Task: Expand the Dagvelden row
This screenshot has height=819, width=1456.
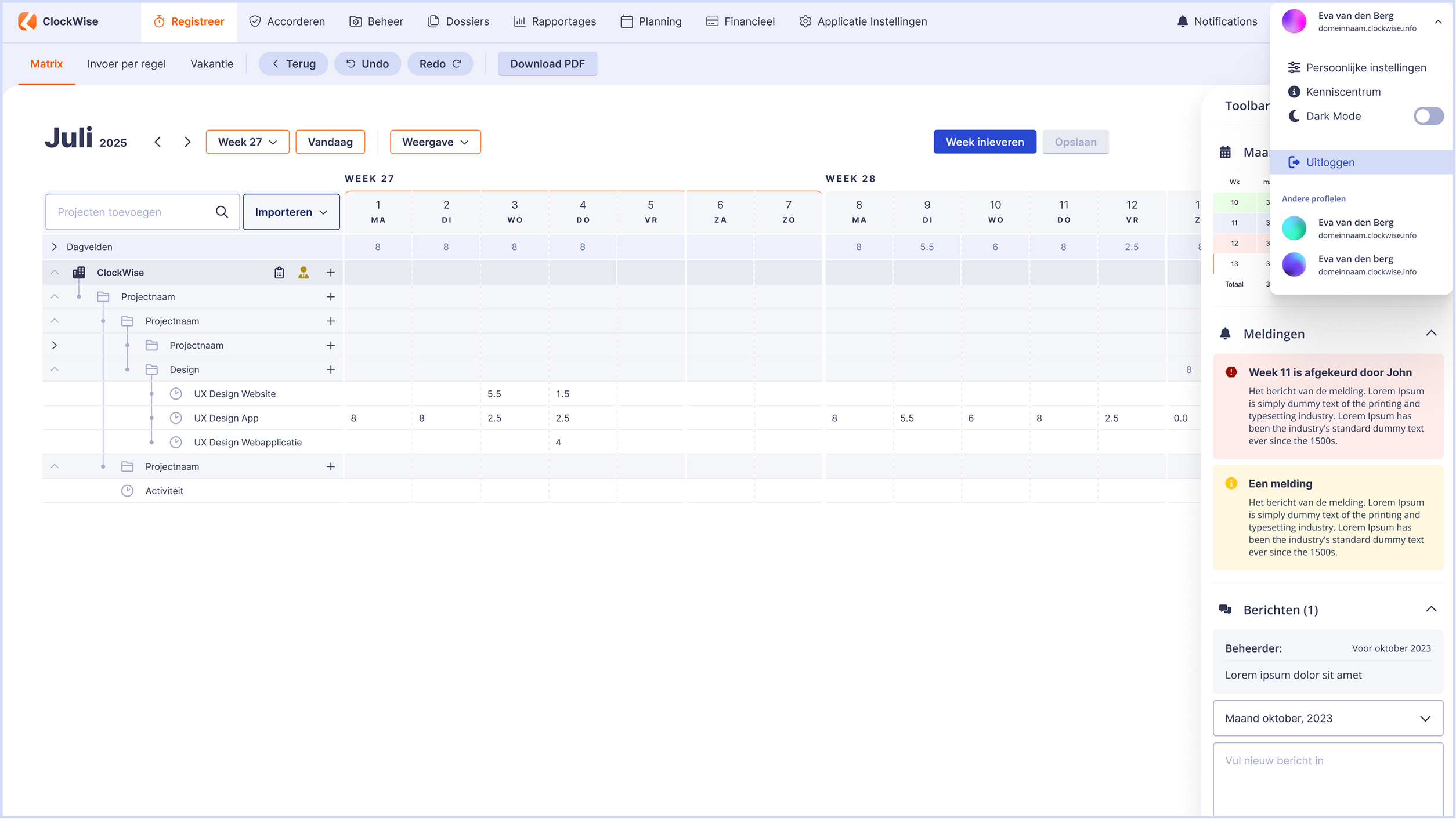Action: [55, 247]
